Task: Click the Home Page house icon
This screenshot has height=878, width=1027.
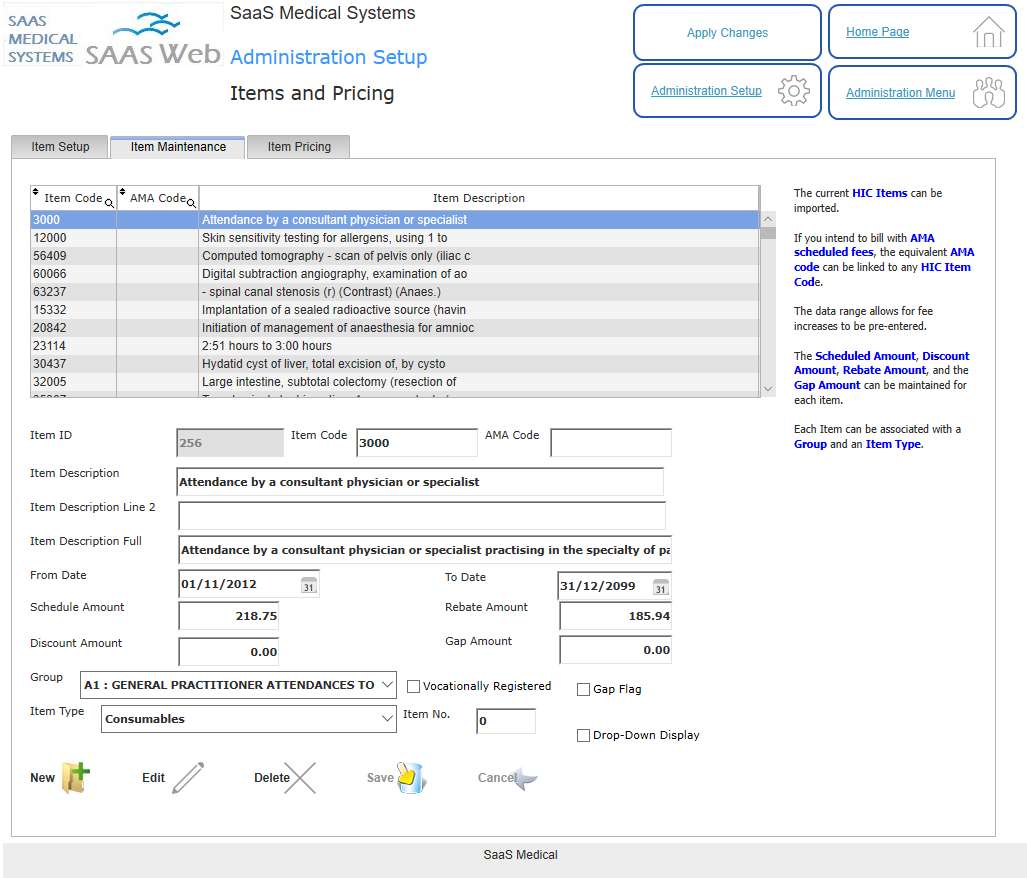Action: [x=988, y=32]
